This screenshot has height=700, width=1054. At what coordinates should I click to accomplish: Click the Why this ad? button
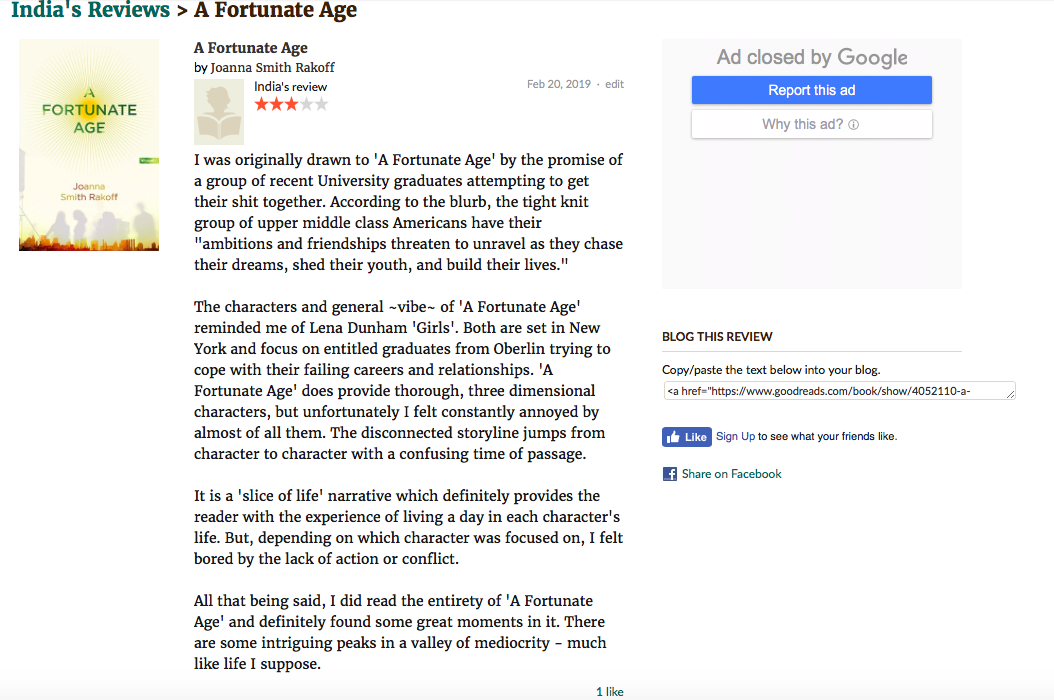click(811, 125)
